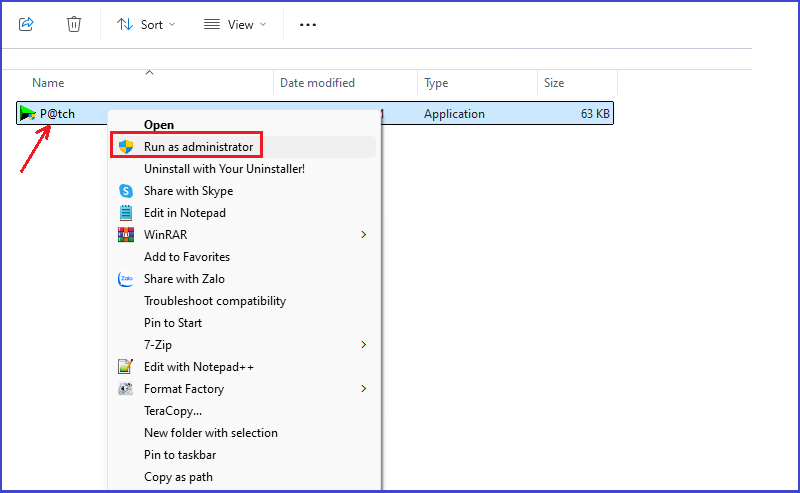The width and height of the screenshot is (800, 493).
Task: Click the shield icon beside Run as administrator
Action: (x=125, y=147)
